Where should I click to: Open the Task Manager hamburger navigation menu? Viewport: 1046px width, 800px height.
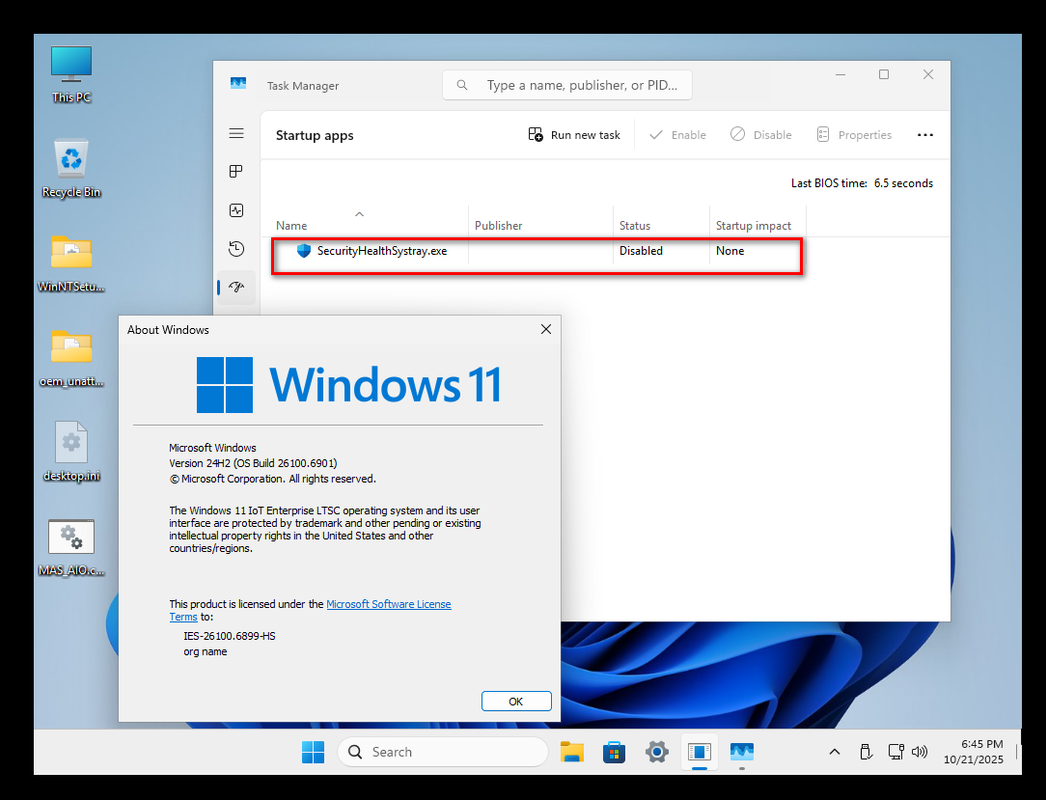(236, 133)
